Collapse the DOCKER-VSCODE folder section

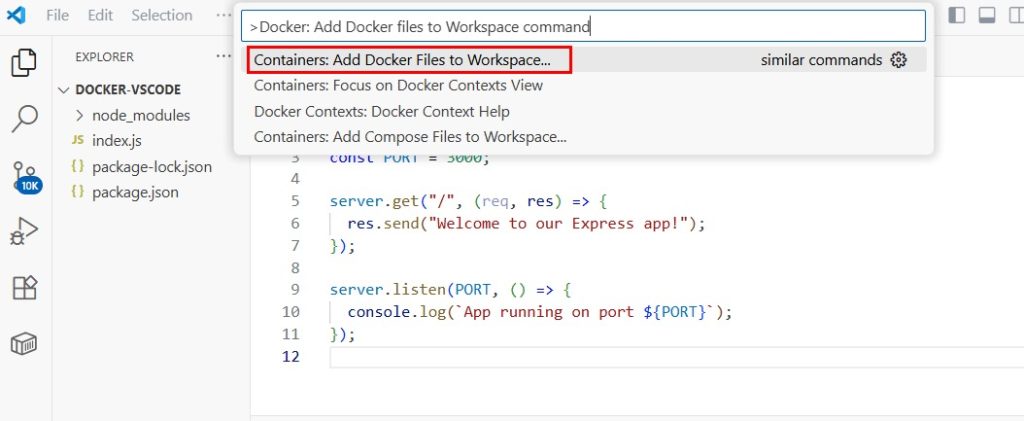coord(66,89)
